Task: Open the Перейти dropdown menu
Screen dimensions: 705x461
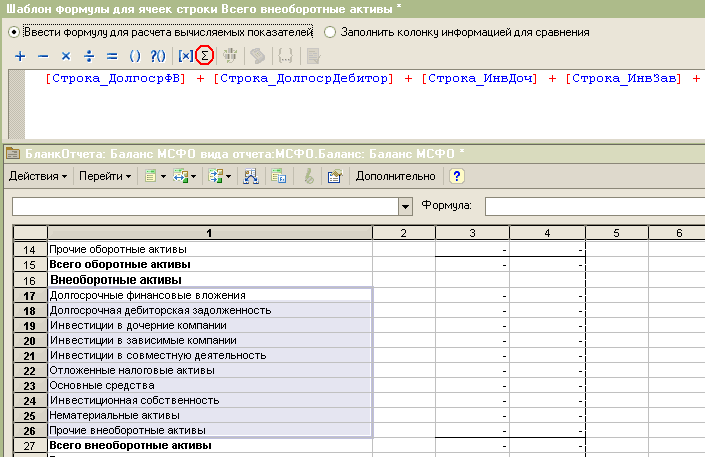Action: 105,176
